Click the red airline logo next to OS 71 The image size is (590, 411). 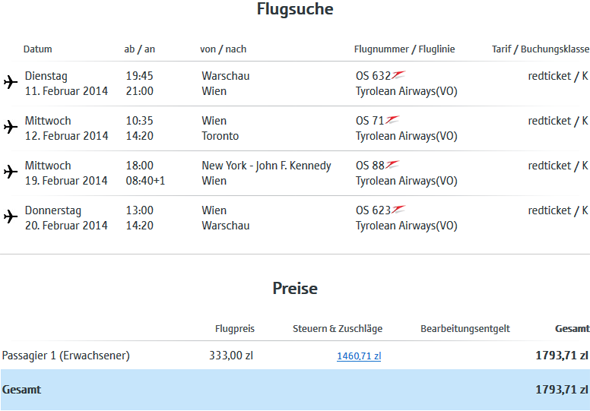392,120
